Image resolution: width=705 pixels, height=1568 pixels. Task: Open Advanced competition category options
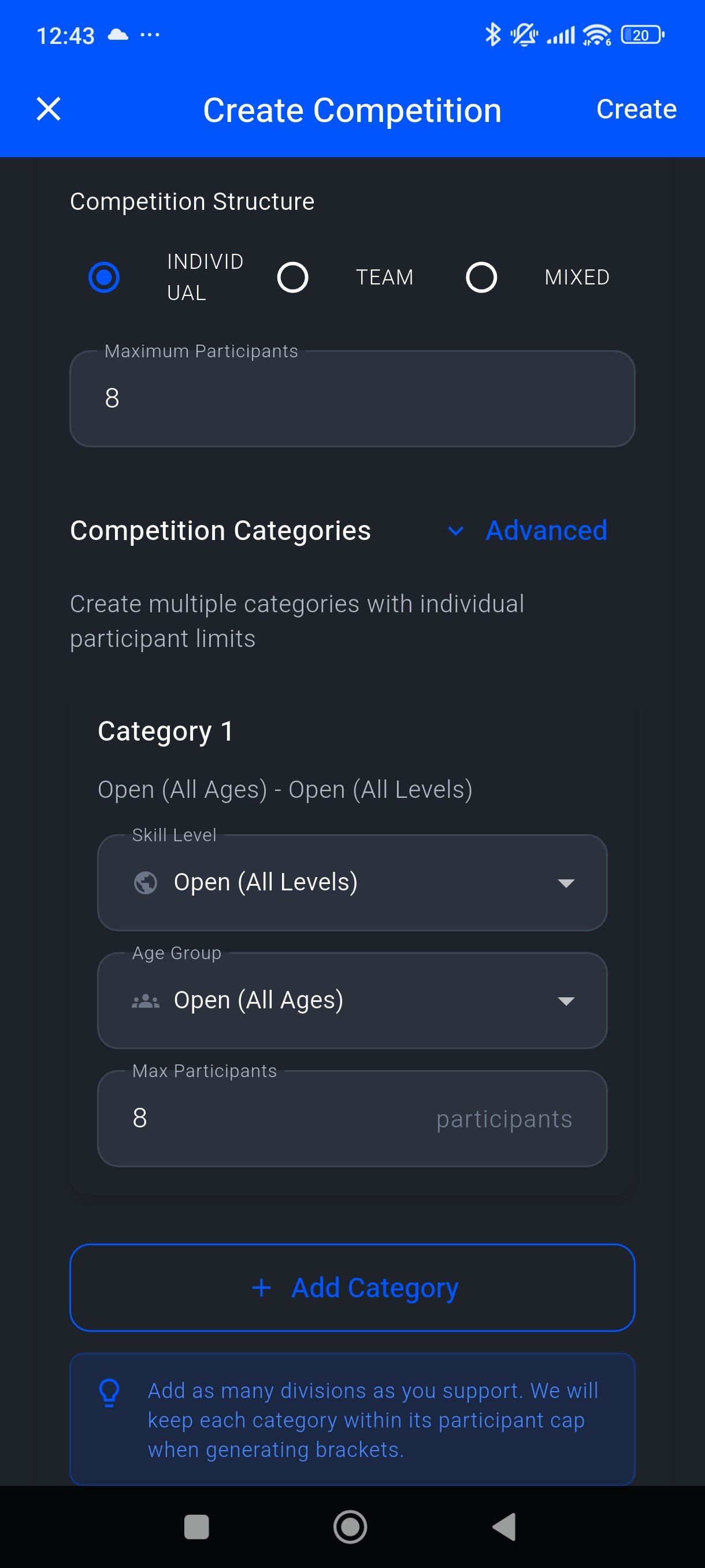546,530
